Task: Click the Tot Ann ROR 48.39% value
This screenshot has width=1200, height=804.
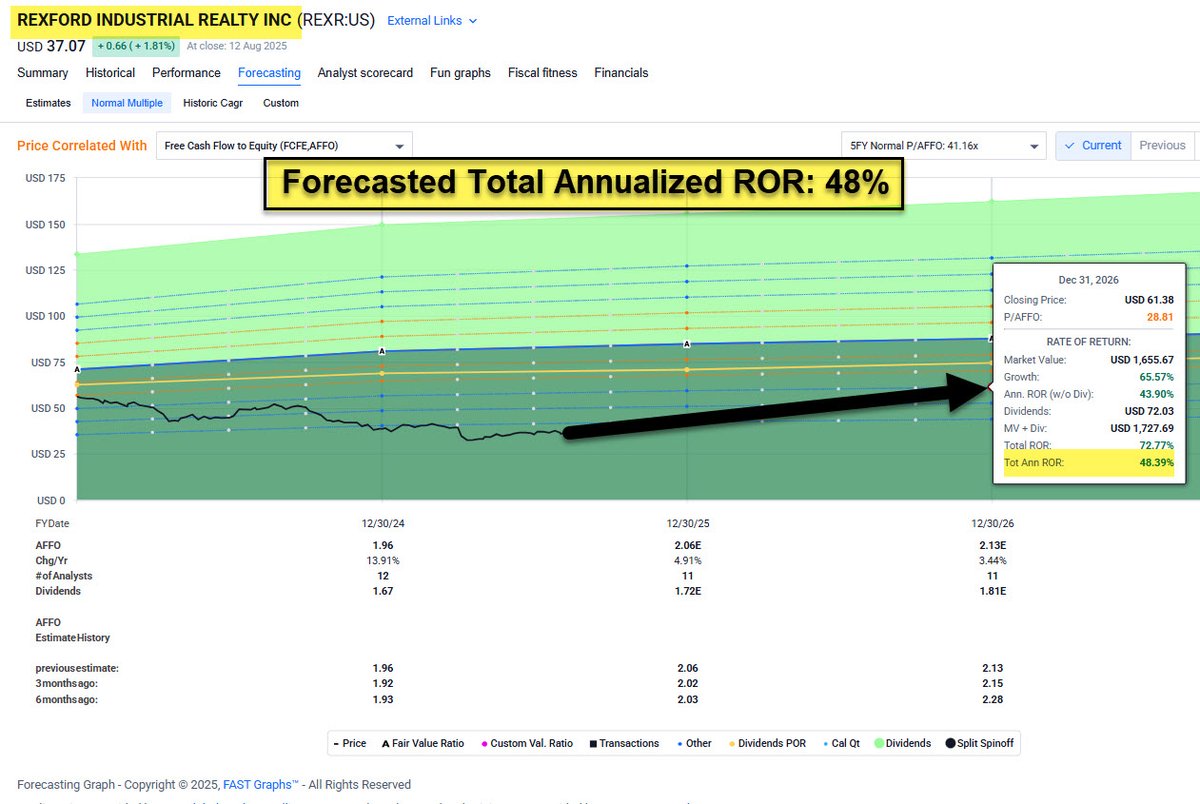Action: tap(1156, 462)
